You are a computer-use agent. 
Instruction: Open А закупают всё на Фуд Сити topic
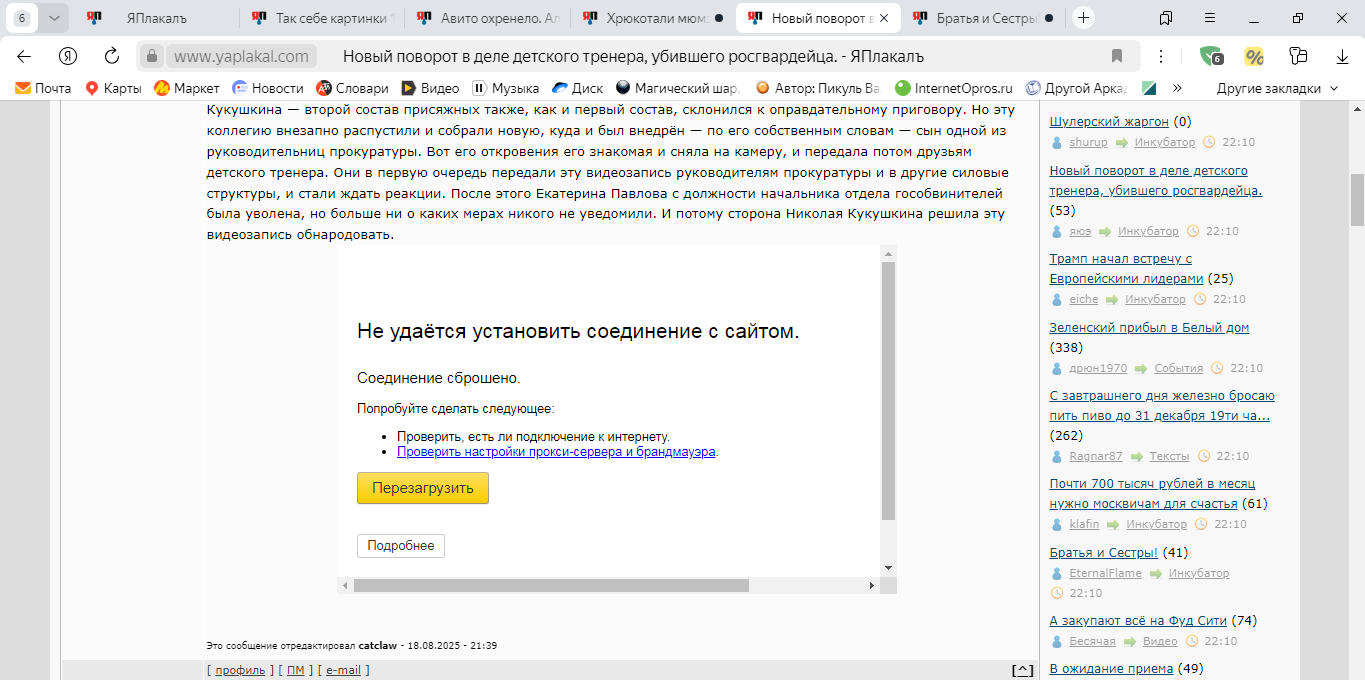click(x=1138, y=620)
